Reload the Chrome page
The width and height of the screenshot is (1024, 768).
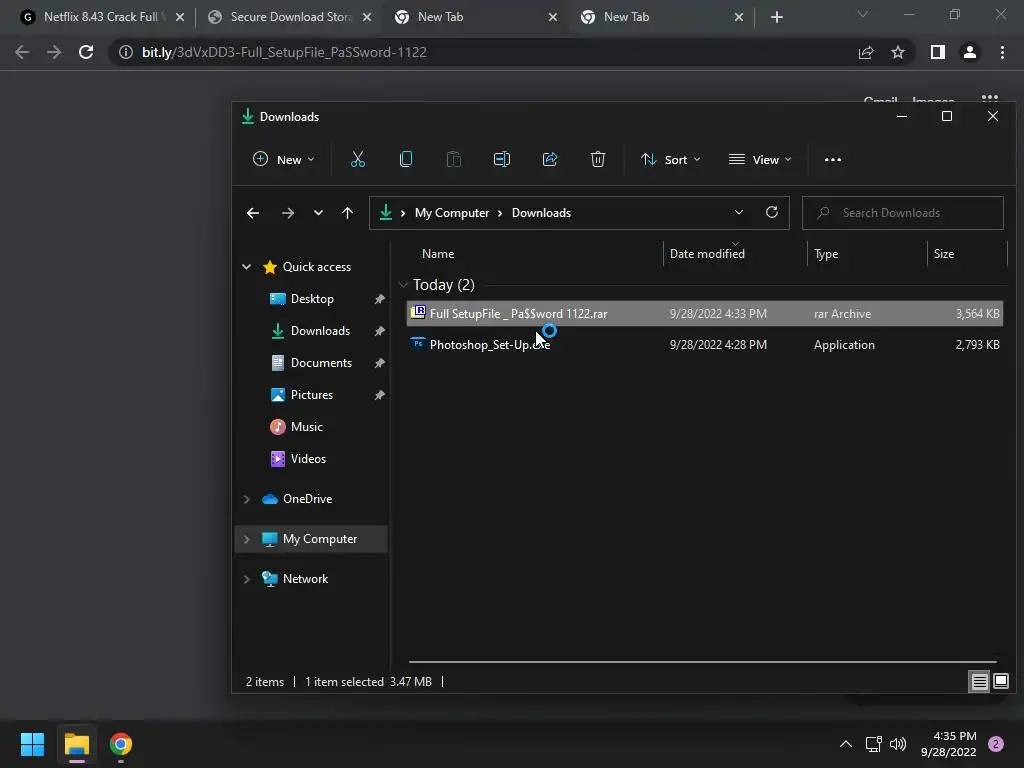pyautogui.click(x=86, y=52)
